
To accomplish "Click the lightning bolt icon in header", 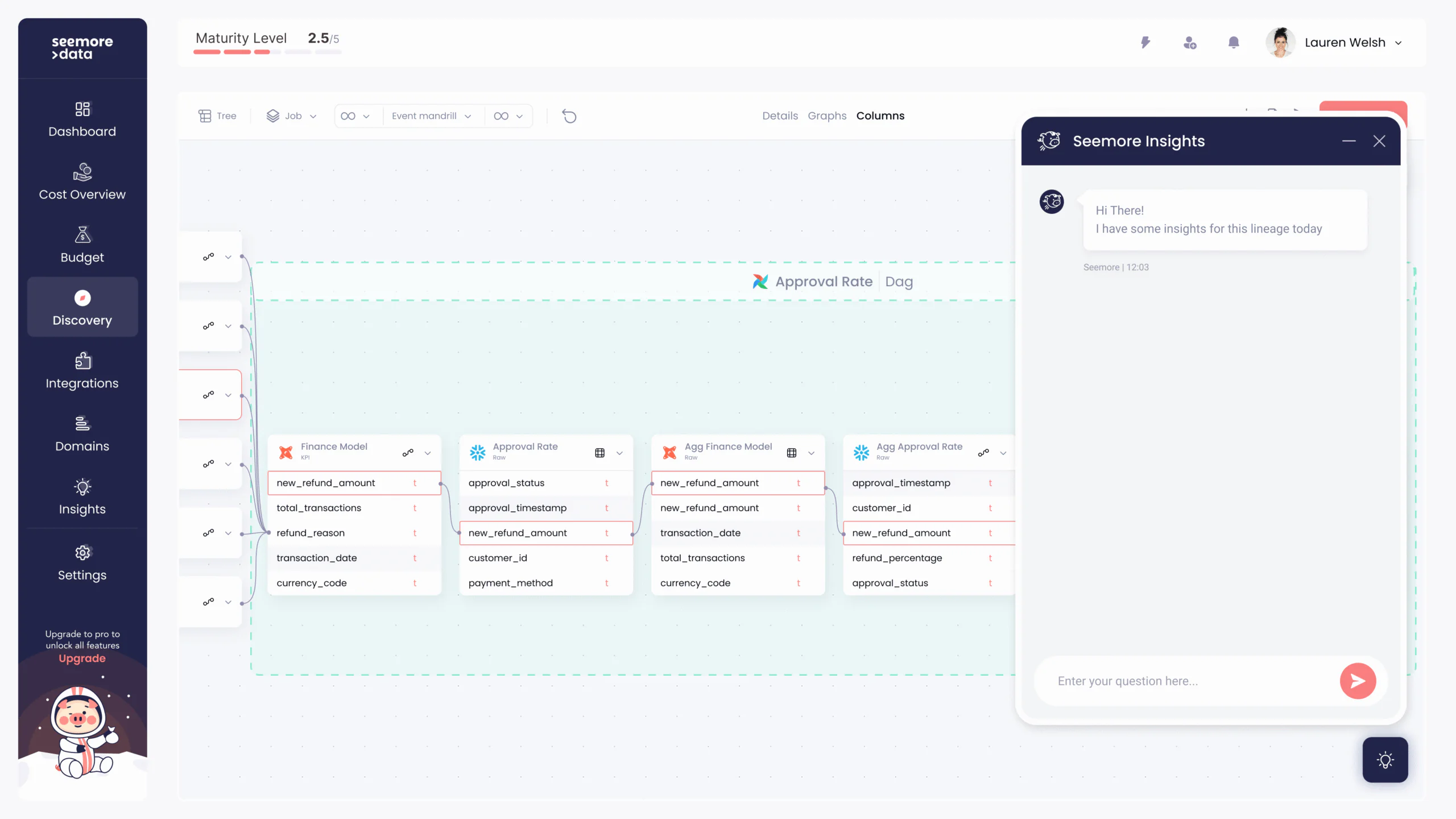I will pos(1145,43).
